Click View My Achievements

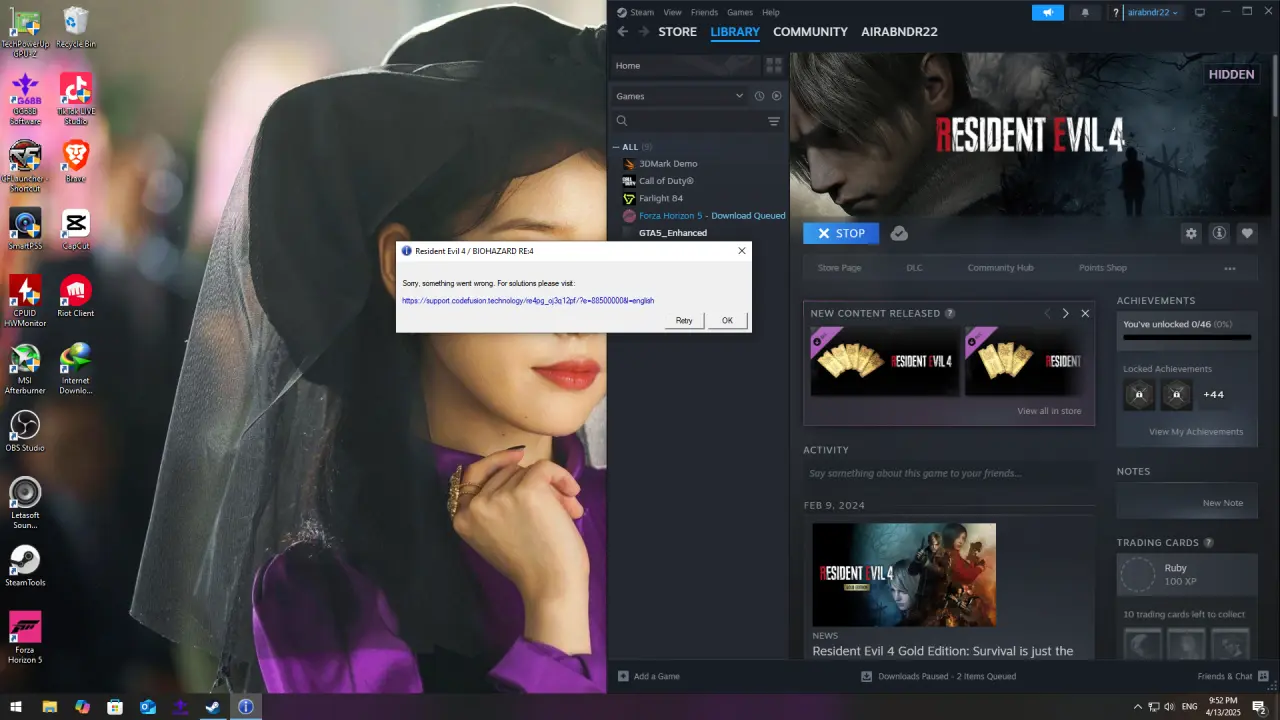click(1196, 432)
